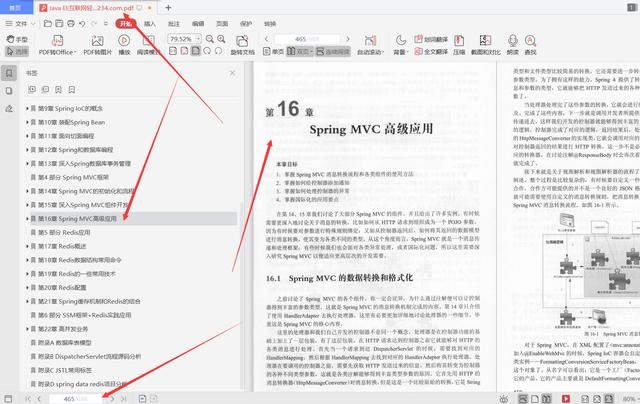Open the 首页 home tab

(x=16, y=7)
